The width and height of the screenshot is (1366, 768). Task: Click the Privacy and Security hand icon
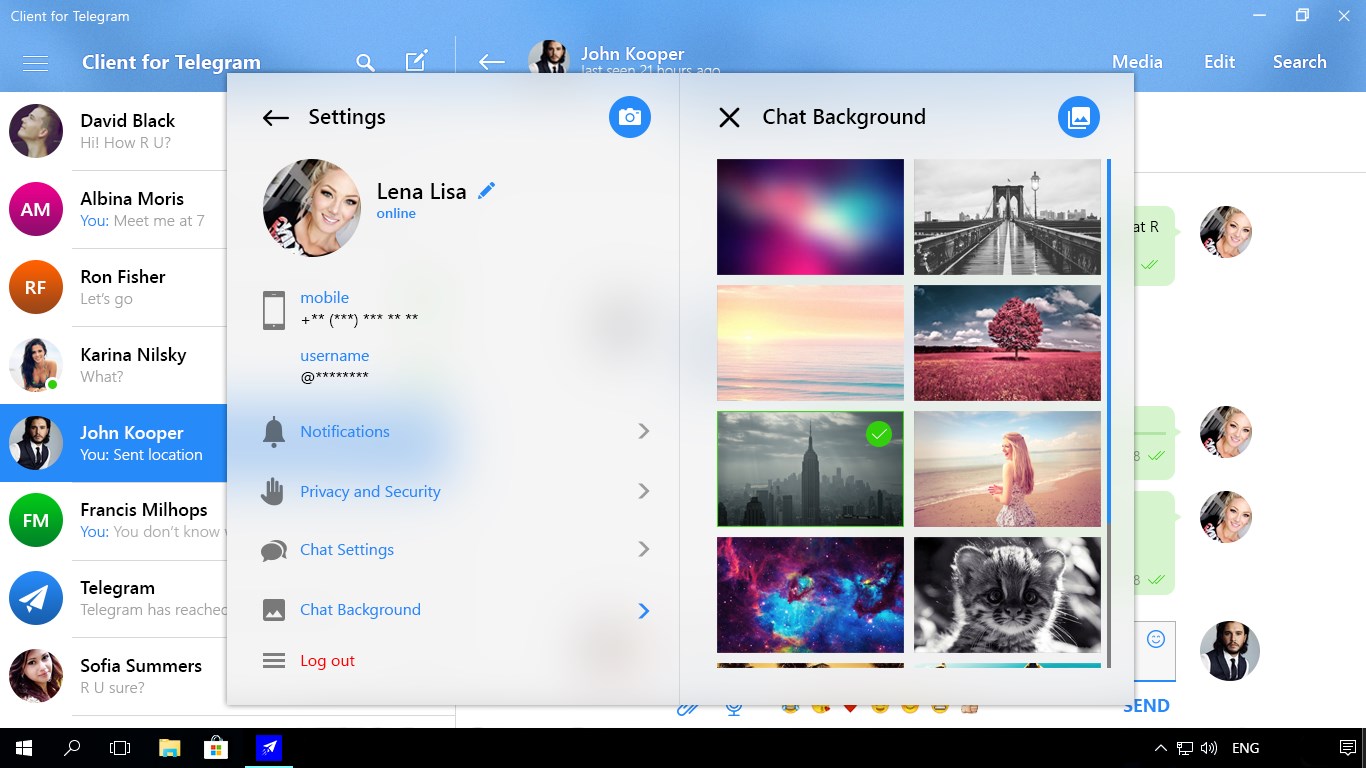[x=273, y=491]
